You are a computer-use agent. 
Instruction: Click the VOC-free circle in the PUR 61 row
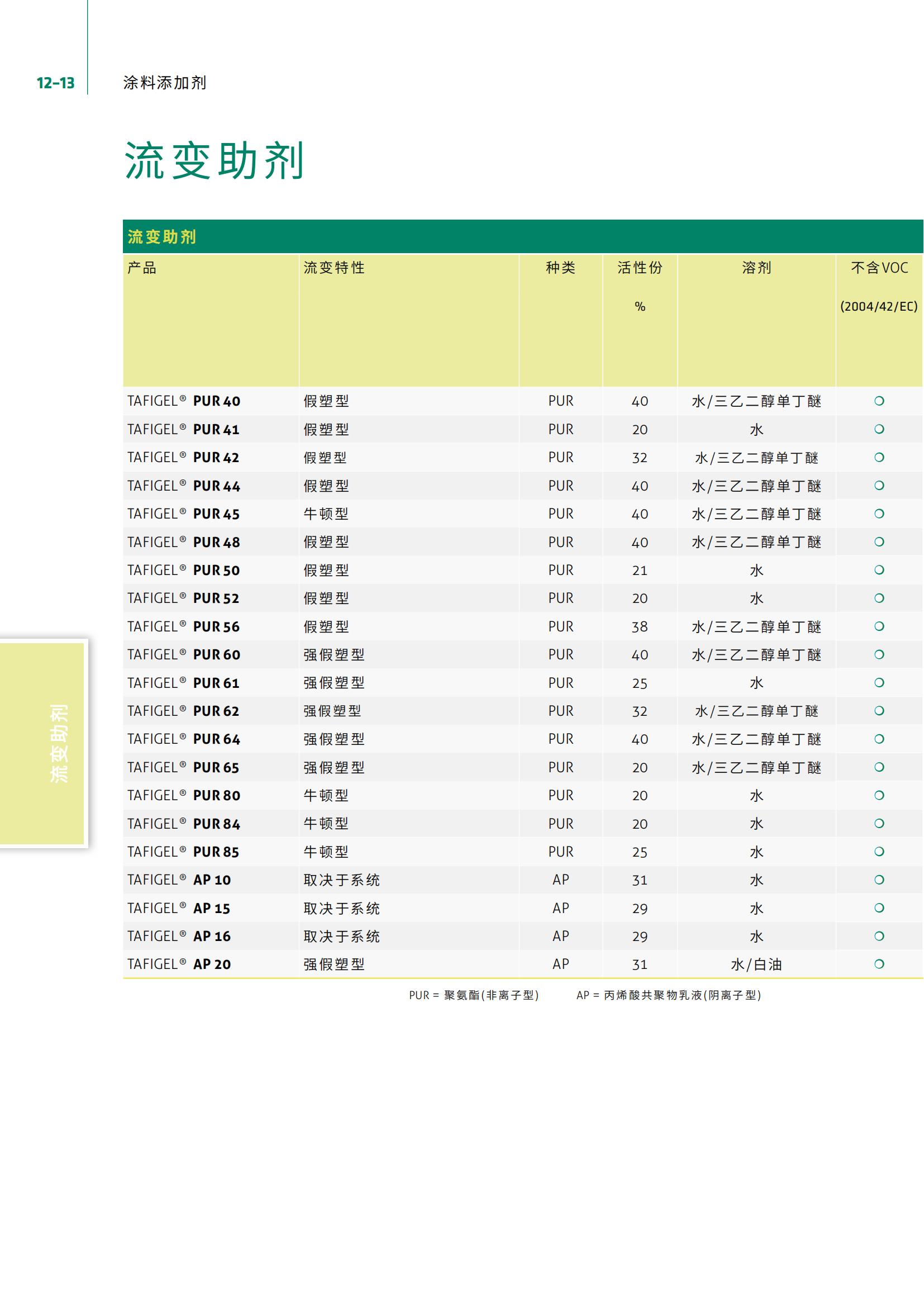pyautogui.click(x=879, y=682)
